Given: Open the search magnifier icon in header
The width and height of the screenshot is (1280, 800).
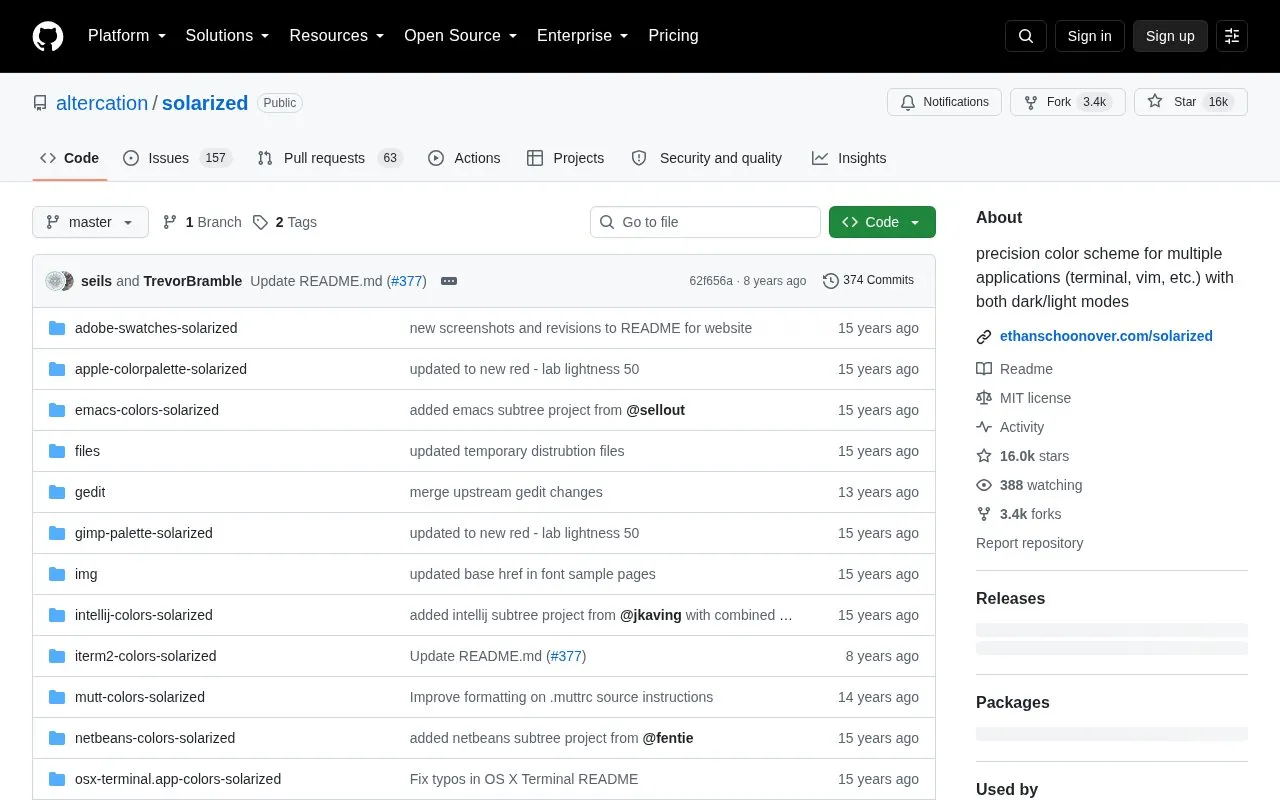Looking at the screenshot, I should tap(1026, 36).
